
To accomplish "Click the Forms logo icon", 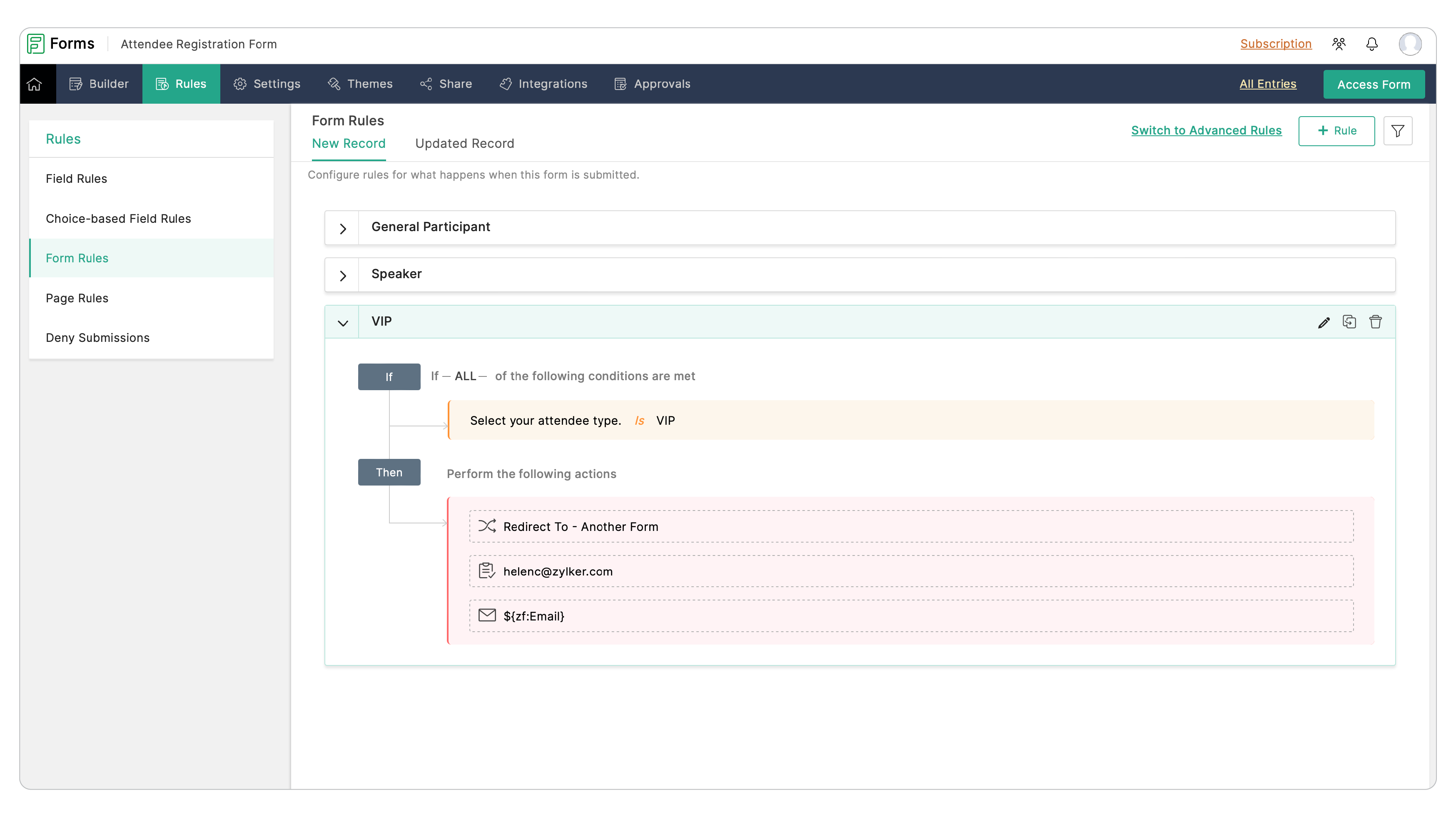I will click(x=36, y=43).
